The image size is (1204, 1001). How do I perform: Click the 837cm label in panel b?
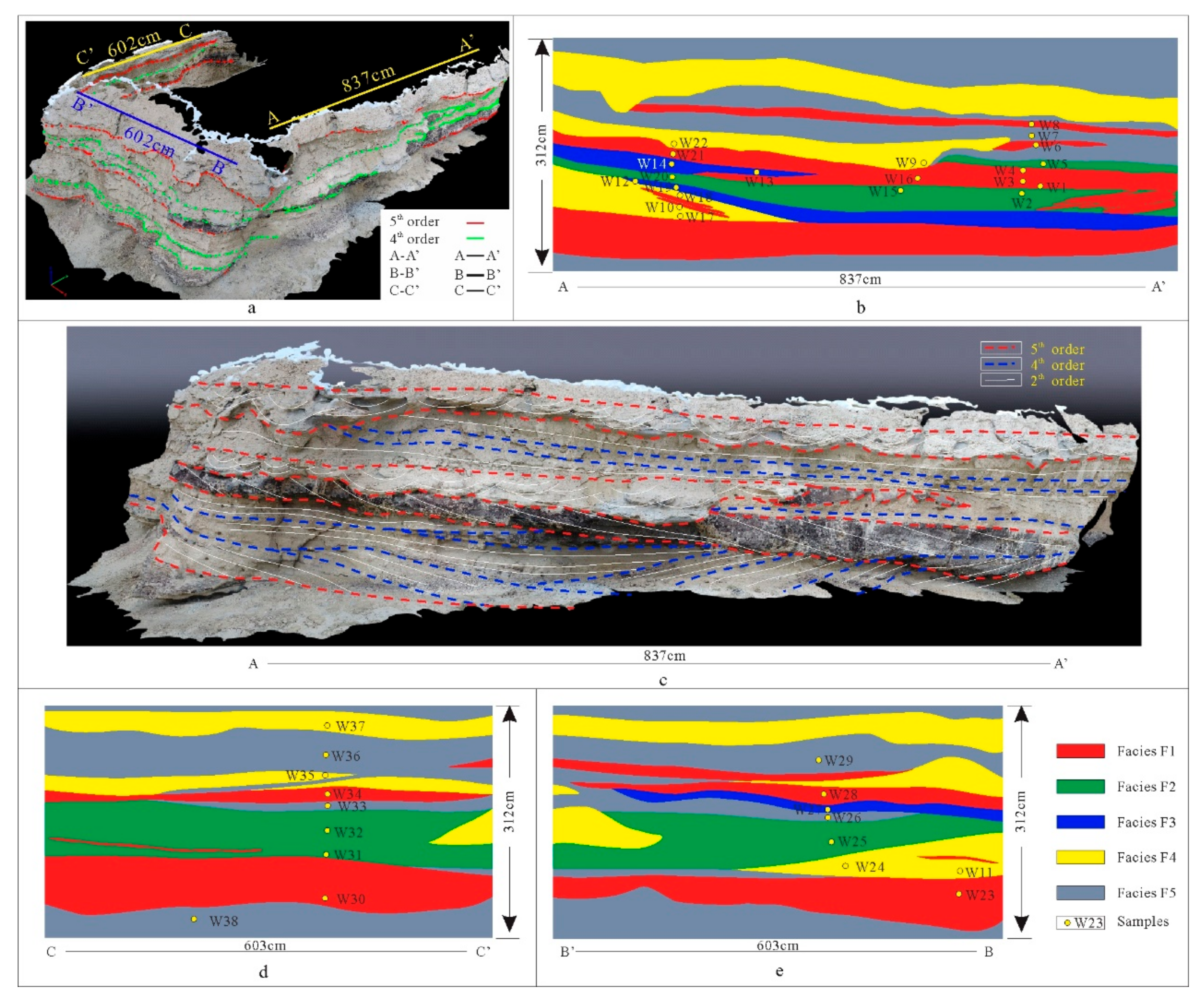coord(860,279)
